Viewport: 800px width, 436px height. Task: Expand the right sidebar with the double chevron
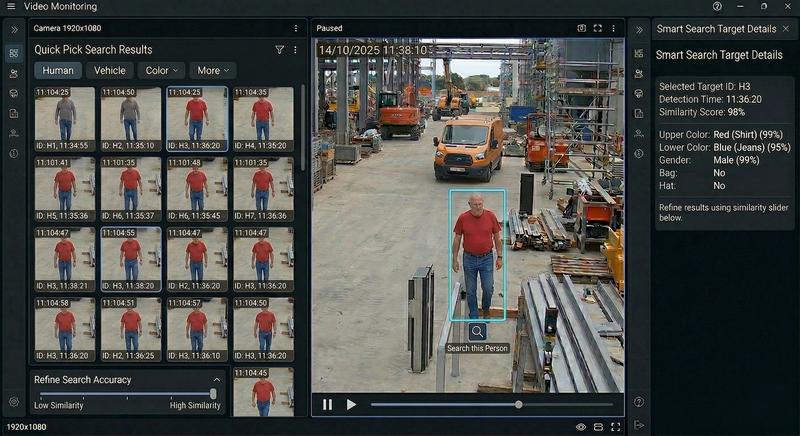639,30
